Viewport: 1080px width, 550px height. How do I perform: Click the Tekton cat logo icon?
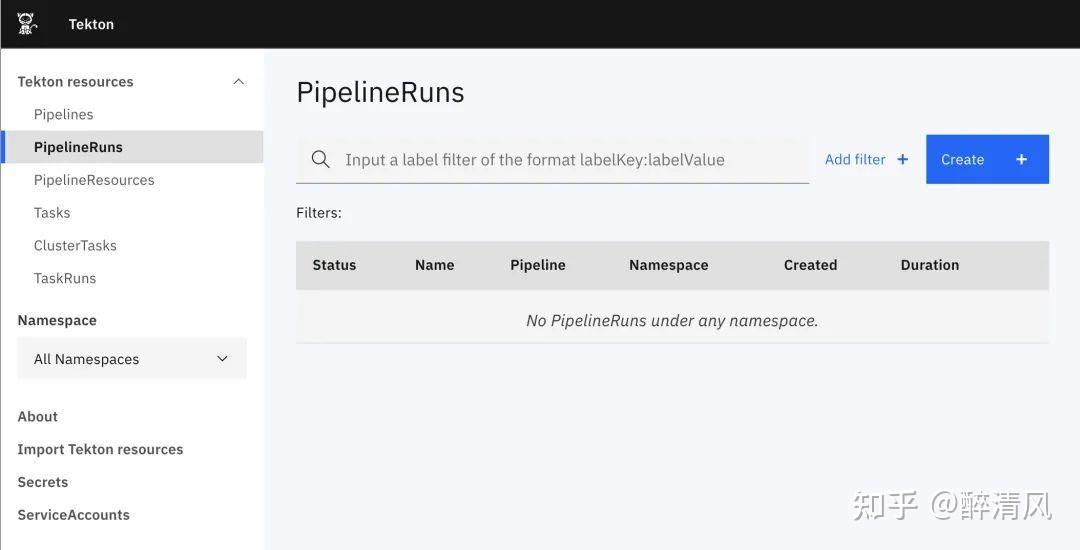point(27,24)
